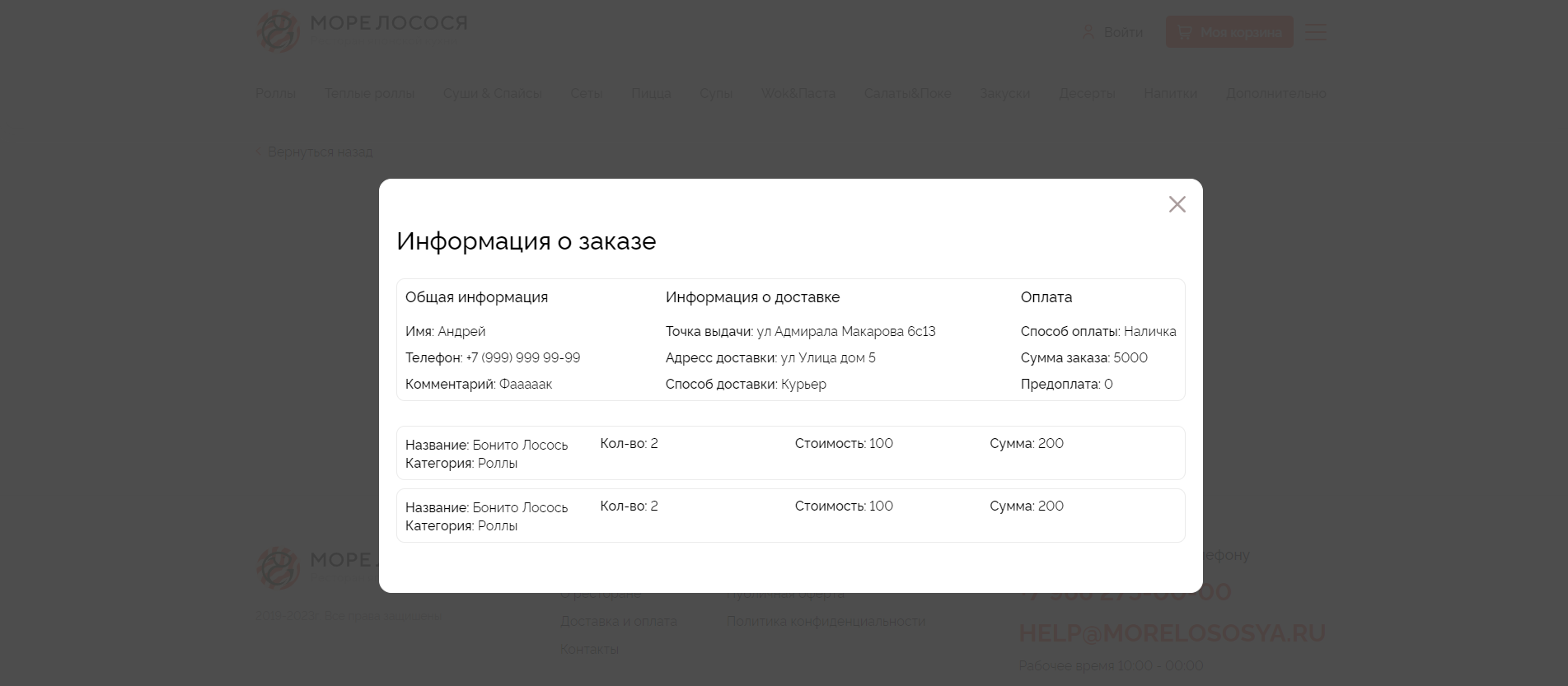
Task: Click the footer Море Лосося logo
Action: [x=317, y=567]
